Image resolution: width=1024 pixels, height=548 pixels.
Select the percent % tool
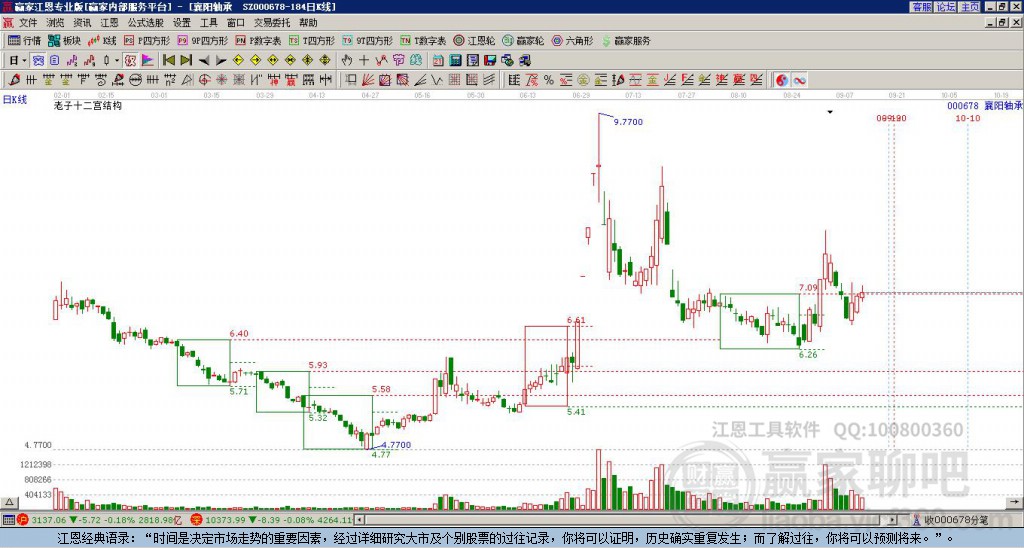click(549, 80)
